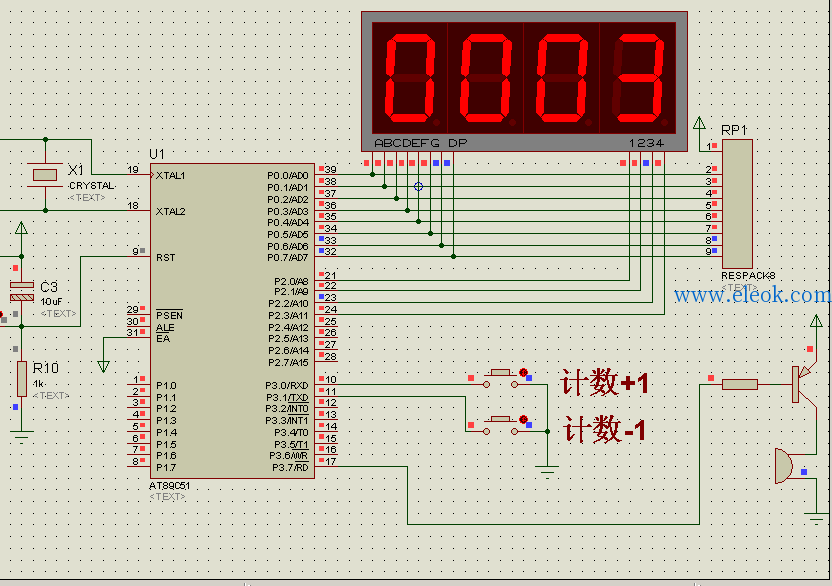Viewport: 832px width, 586px height.
Task: Click the EA pin label
Action: click(163, 339)
